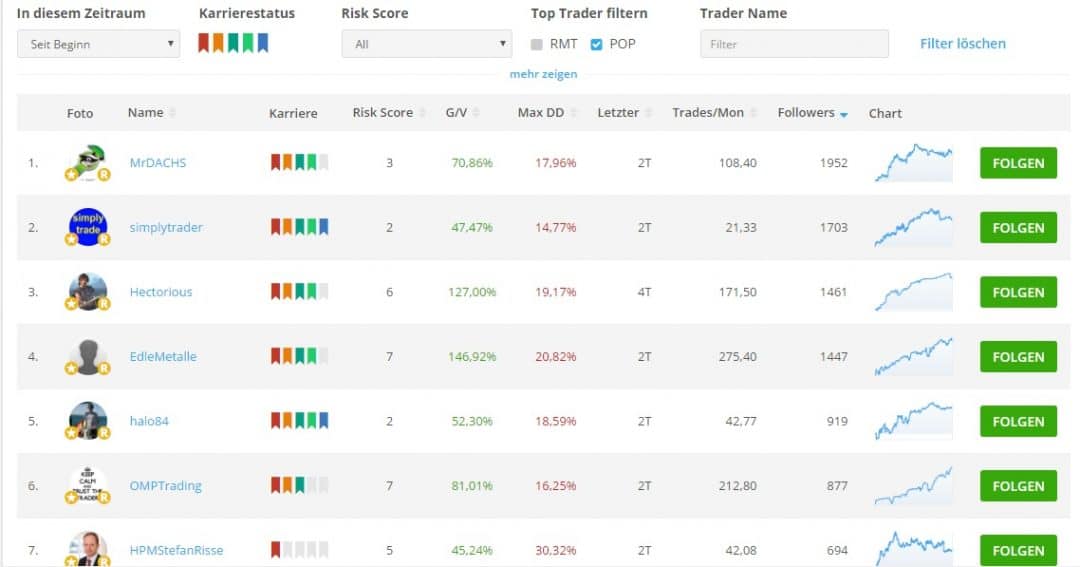Click FOLGEN button for halo84

click(1018, 421)
